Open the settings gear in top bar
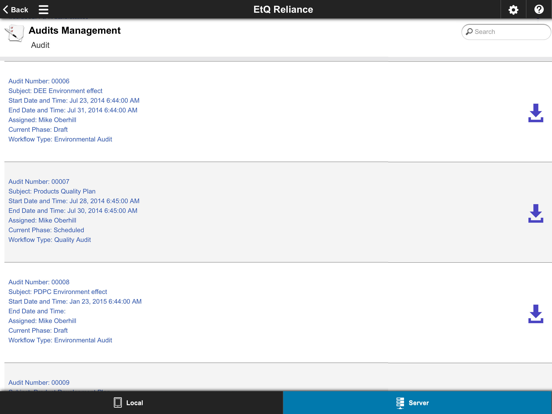 tap(513, 10)
